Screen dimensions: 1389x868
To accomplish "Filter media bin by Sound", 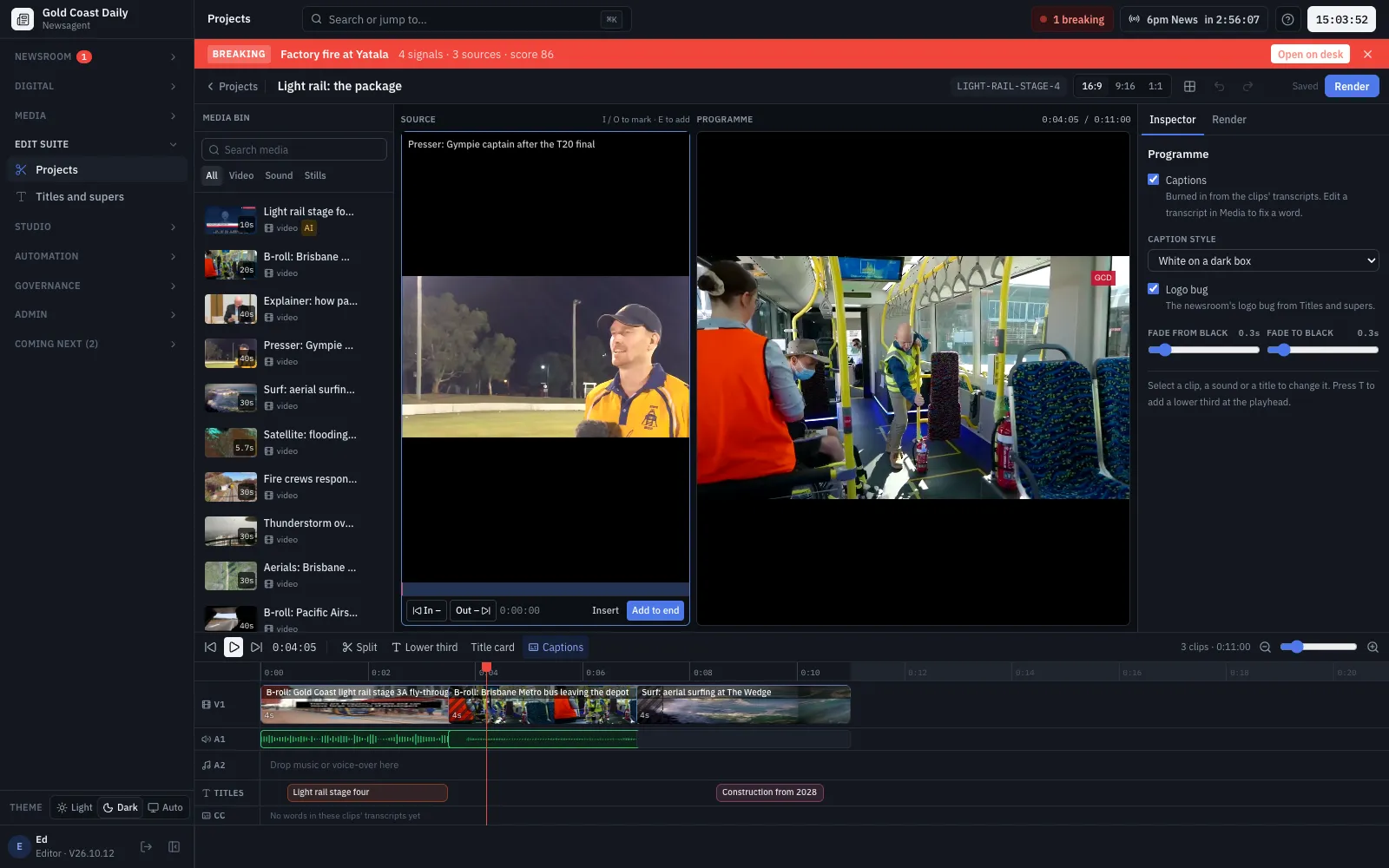I will [x=279, y=175].
